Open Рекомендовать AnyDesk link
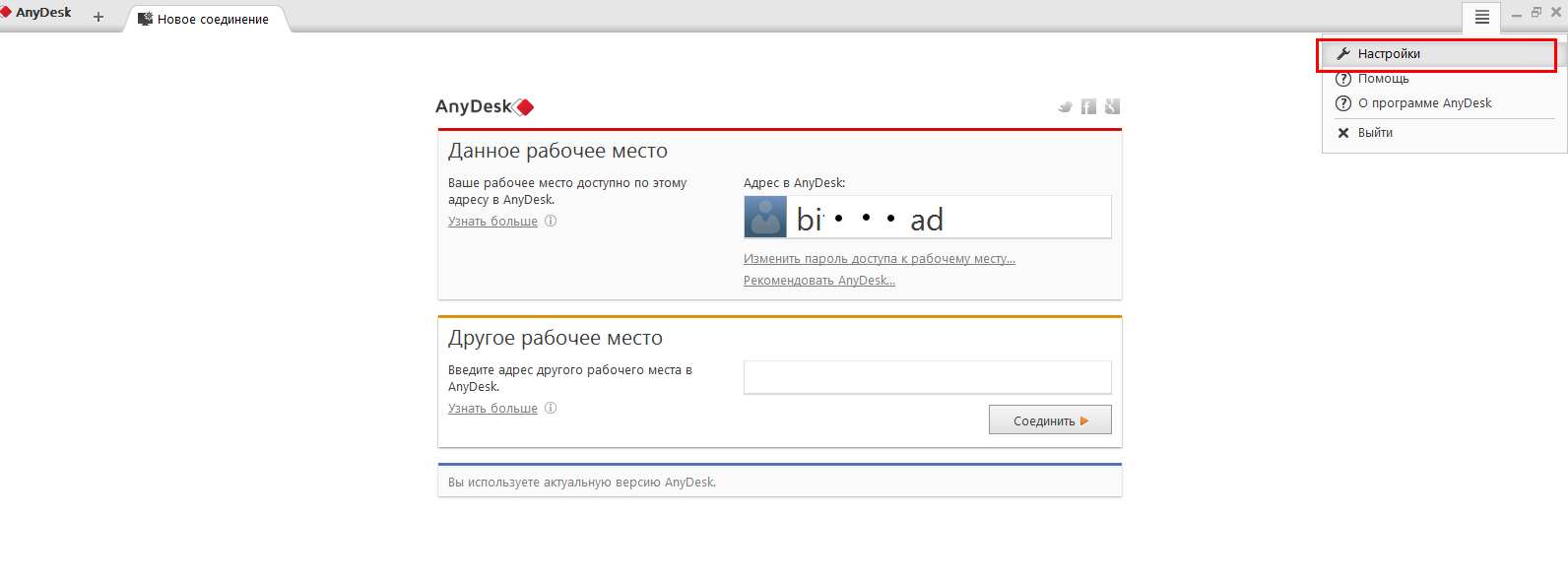 coord(819,281)
